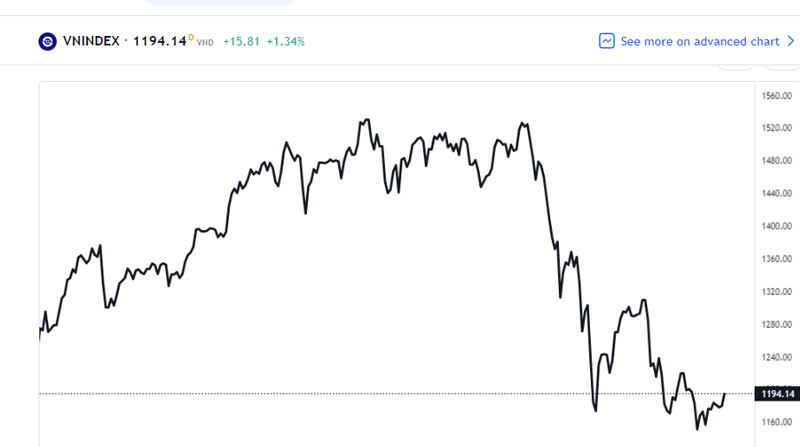Click the 1360.00 price axis label
The image size is (800, 447).
tap(777, 259)
